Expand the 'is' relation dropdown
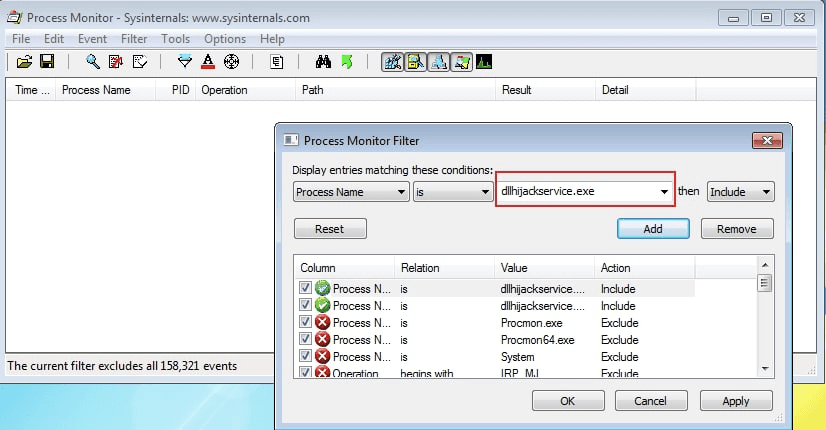Image resolution: width=826 pixels, height=430 pixels. point(451,191)
